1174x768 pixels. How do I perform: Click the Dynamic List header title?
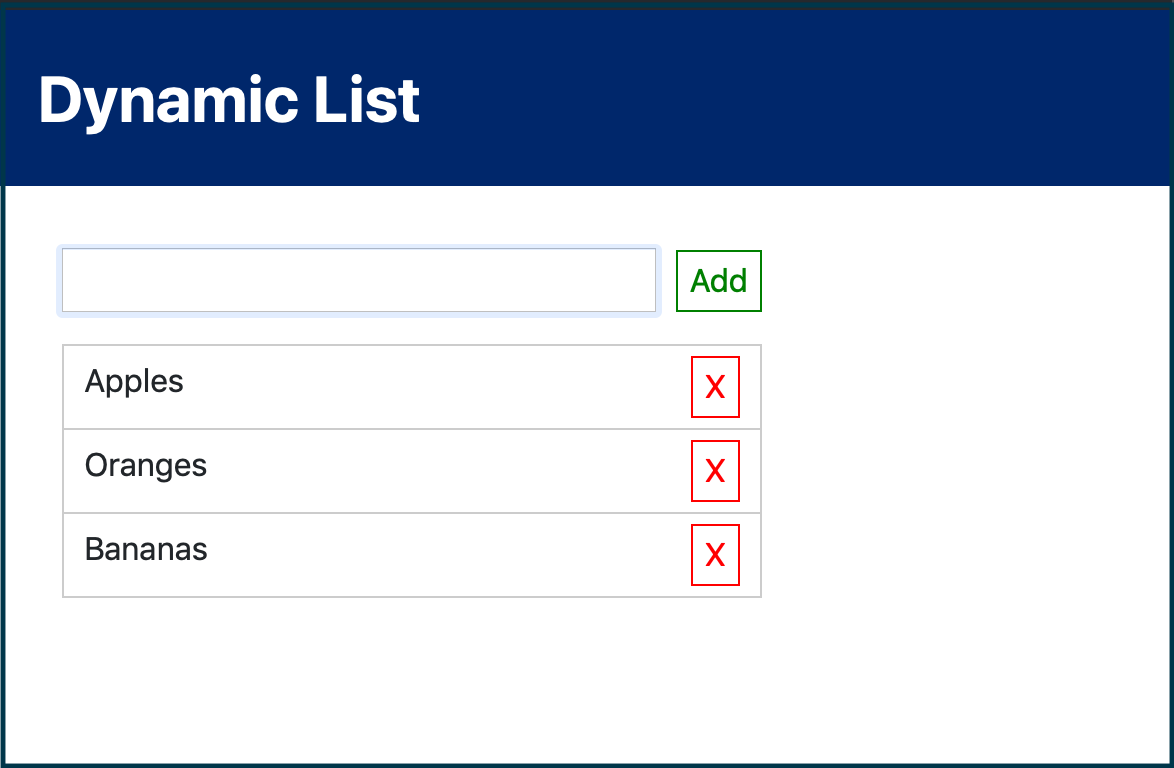[228, 98]
